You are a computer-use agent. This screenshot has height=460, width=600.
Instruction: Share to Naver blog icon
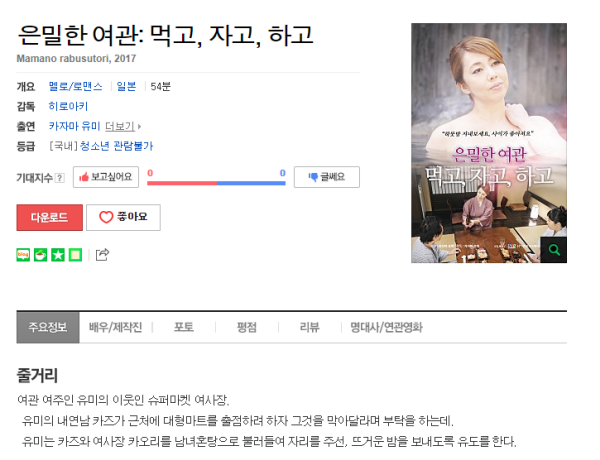click(x=23, y=255)
